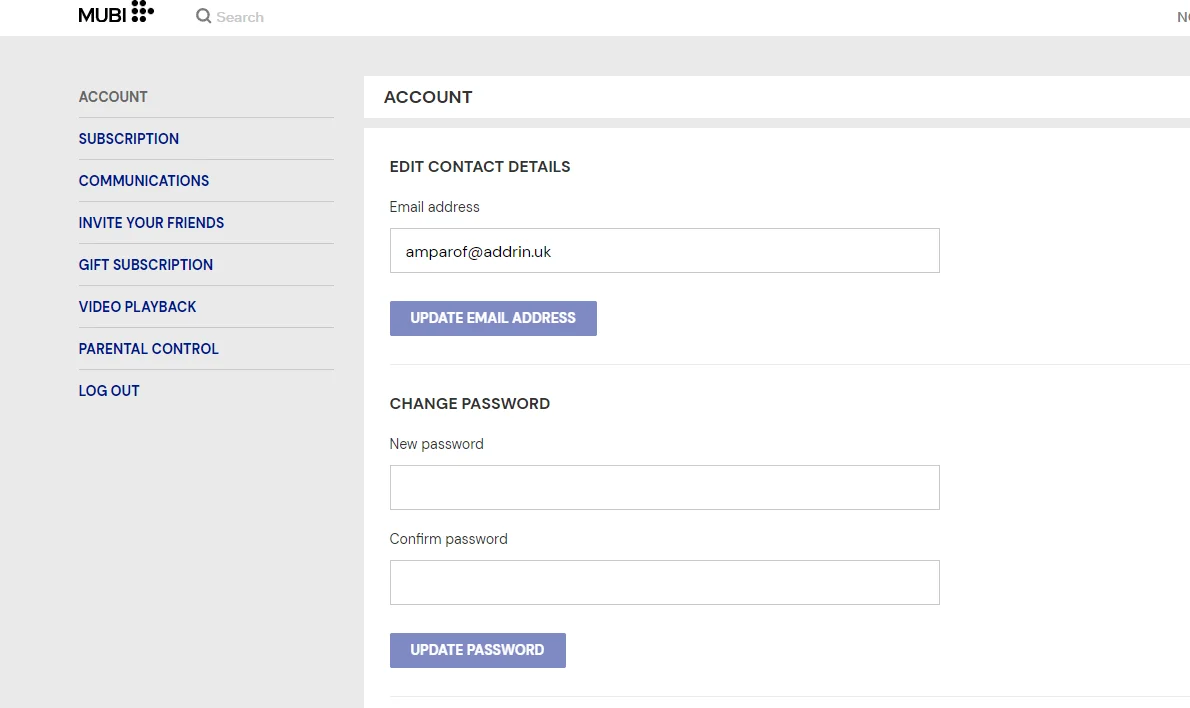The image size is (1190, 708).
Task: Open Video Playback settings
Action: pyautogui.click(x=137, y=307)
